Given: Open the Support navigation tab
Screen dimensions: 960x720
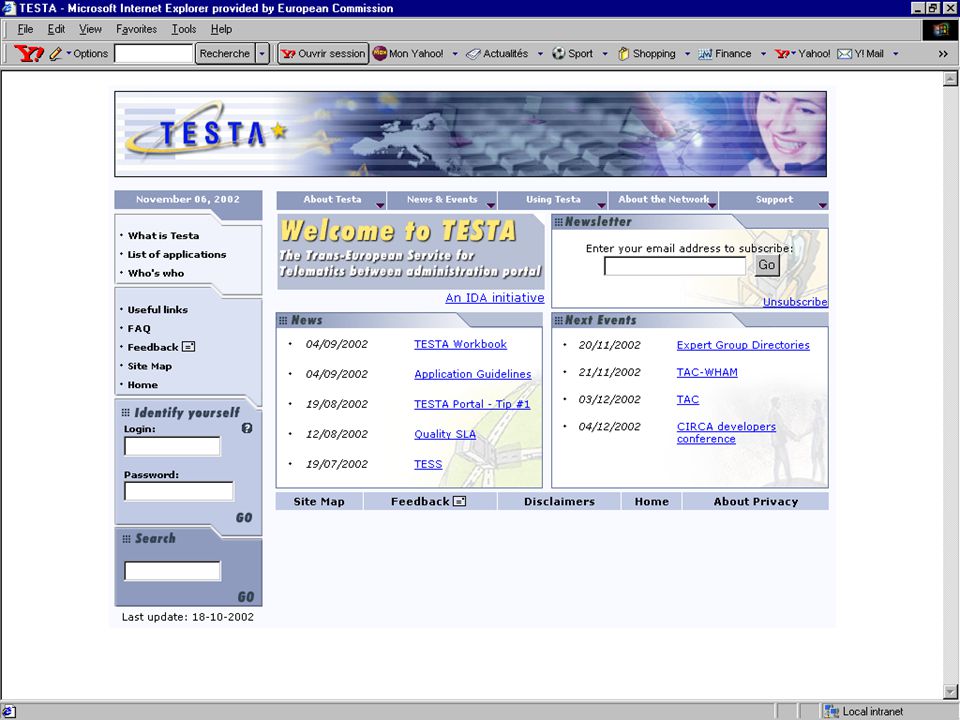Looking at the screenshot, I should (774, 200).
